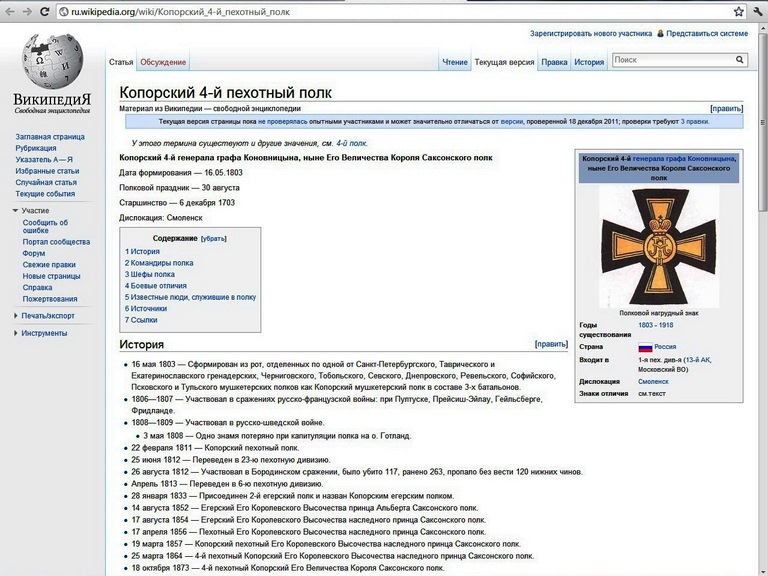Hide contents via убрать link
Viewport: 768px width, 576px height.
pyautogui.click(x=214, y=239)
